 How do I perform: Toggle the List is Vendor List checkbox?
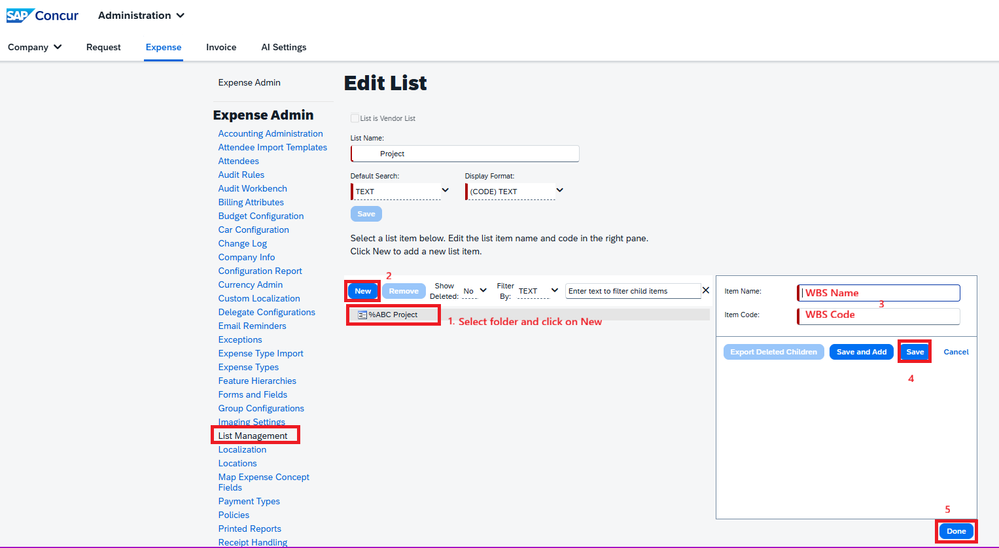(354, 119)
